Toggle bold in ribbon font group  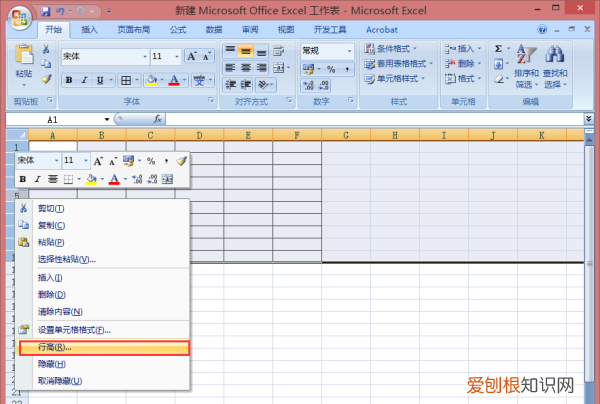tap(69, 80)
